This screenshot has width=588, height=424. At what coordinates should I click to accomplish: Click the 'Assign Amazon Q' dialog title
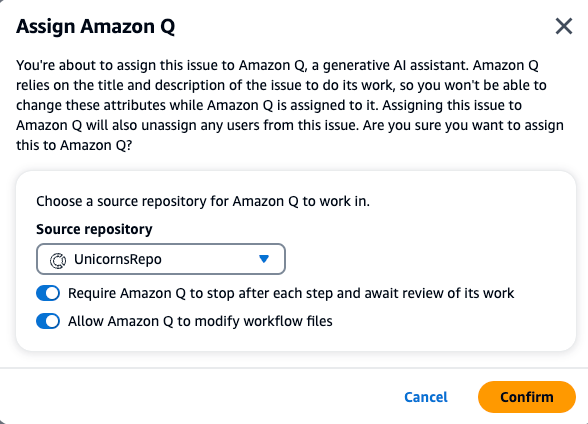(96, 27)
